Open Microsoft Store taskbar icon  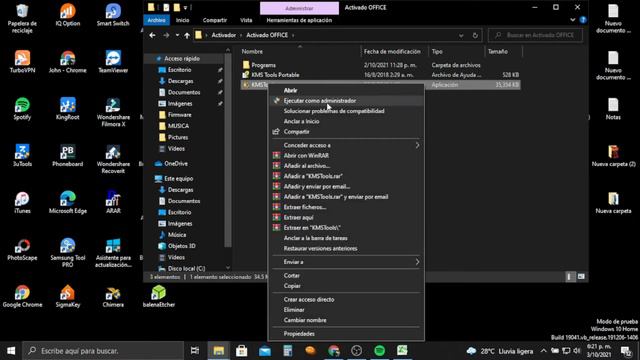[242, 351]
